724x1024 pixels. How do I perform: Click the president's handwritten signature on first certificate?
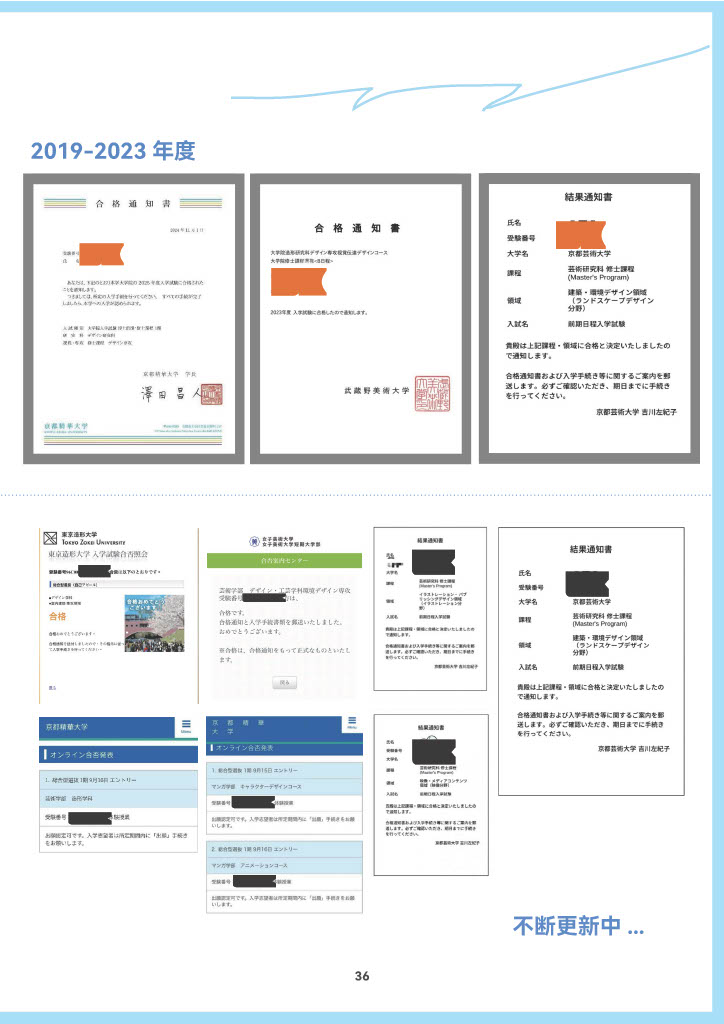point(164,394)
